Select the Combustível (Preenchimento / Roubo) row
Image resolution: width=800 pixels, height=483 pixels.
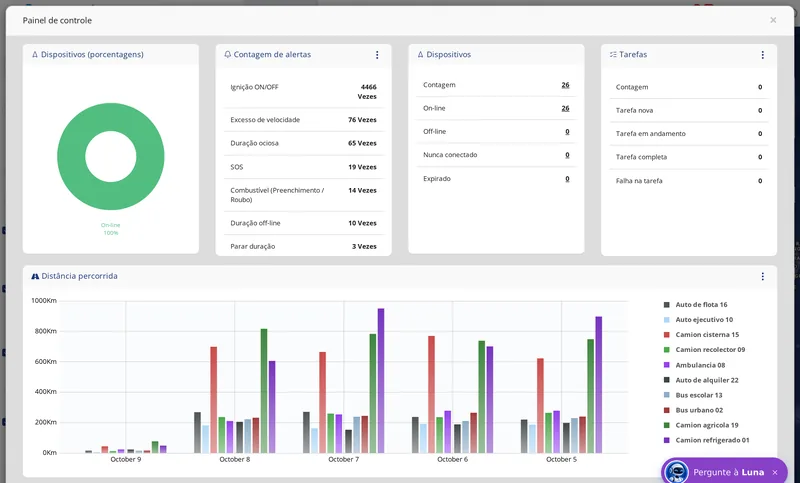click(x=304, y=195)
